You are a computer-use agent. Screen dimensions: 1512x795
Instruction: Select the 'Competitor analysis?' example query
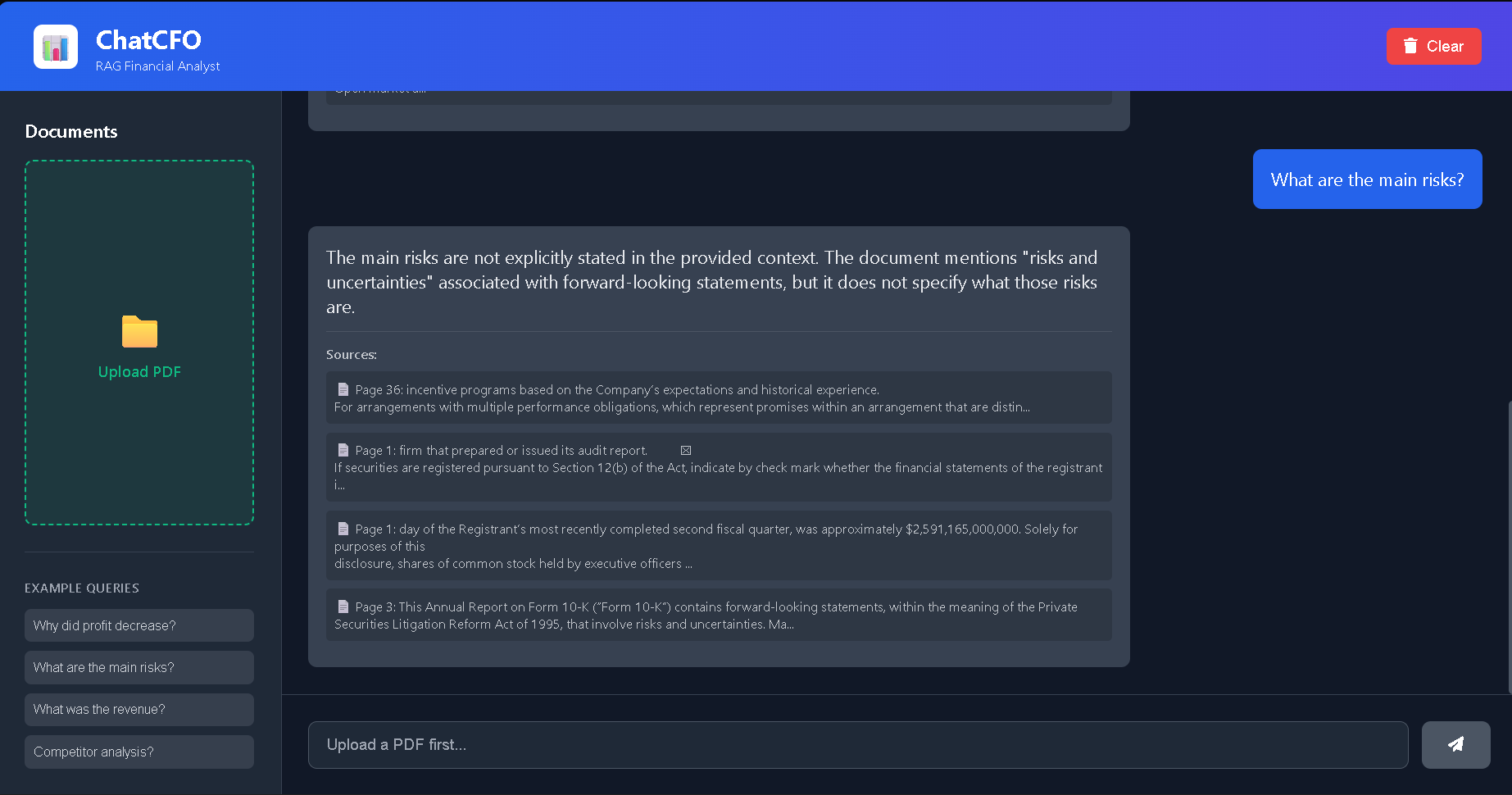[138, 752]
